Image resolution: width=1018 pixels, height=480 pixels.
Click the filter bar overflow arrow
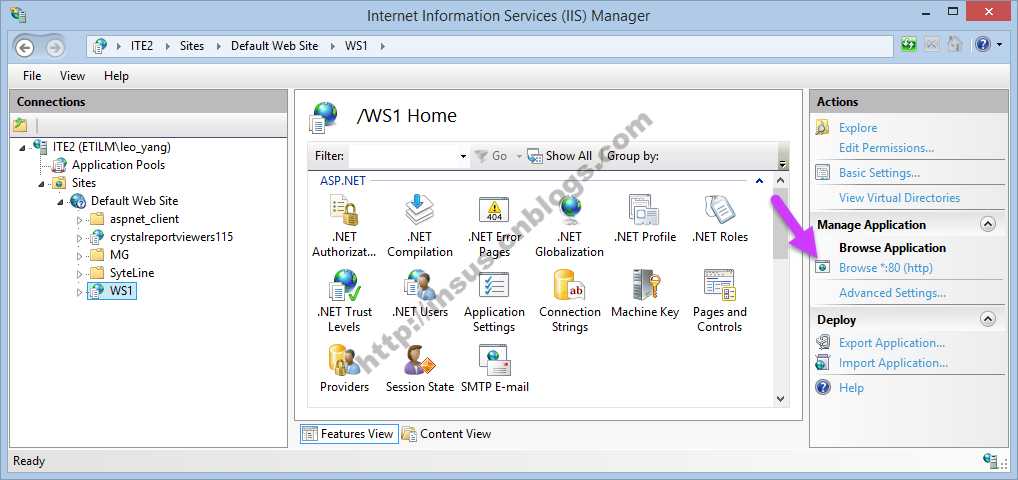click(x=782, y=164)
